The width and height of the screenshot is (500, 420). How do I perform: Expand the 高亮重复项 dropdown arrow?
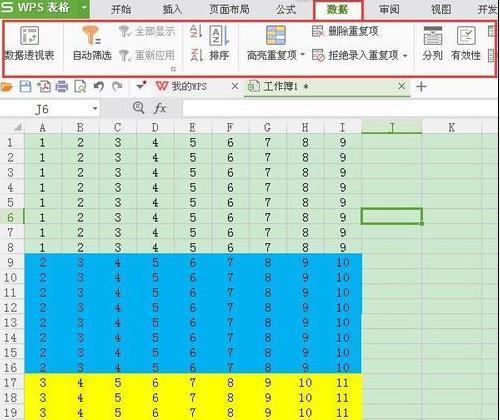click(x=303, y=55)
